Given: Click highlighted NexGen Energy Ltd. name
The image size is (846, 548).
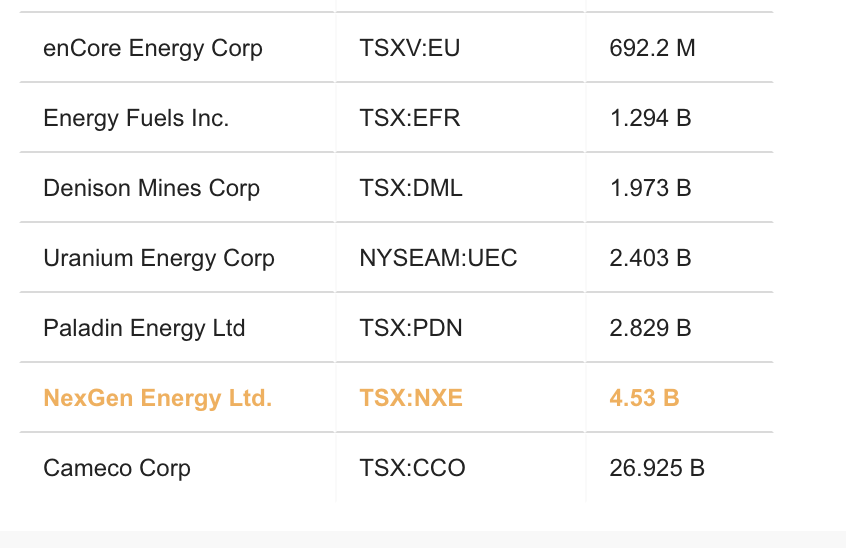Looking at the screenshot, I should [158, 398].
